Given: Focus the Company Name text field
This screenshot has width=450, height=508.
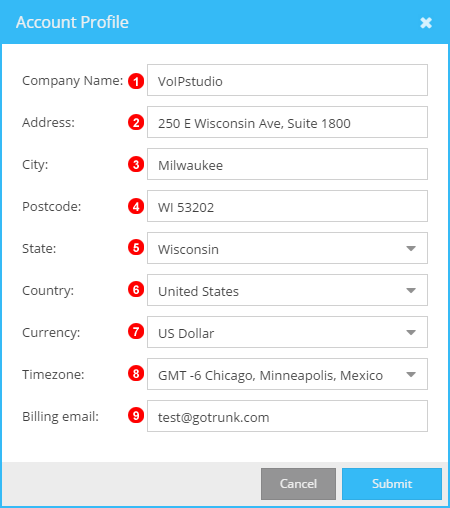Looking at the screenshot, I should tap(287, 80).
